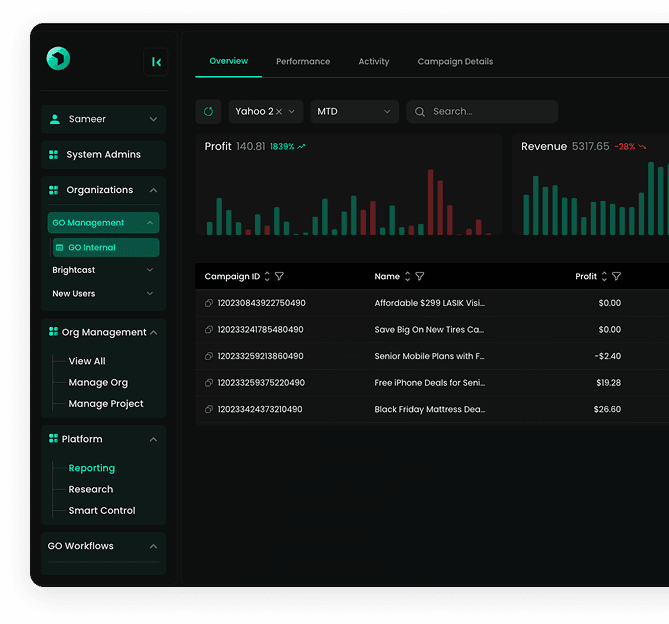Screen dimensions: 669x624
Task: Collapse the sidebar with the arrow icon
Action: point(156,62)
